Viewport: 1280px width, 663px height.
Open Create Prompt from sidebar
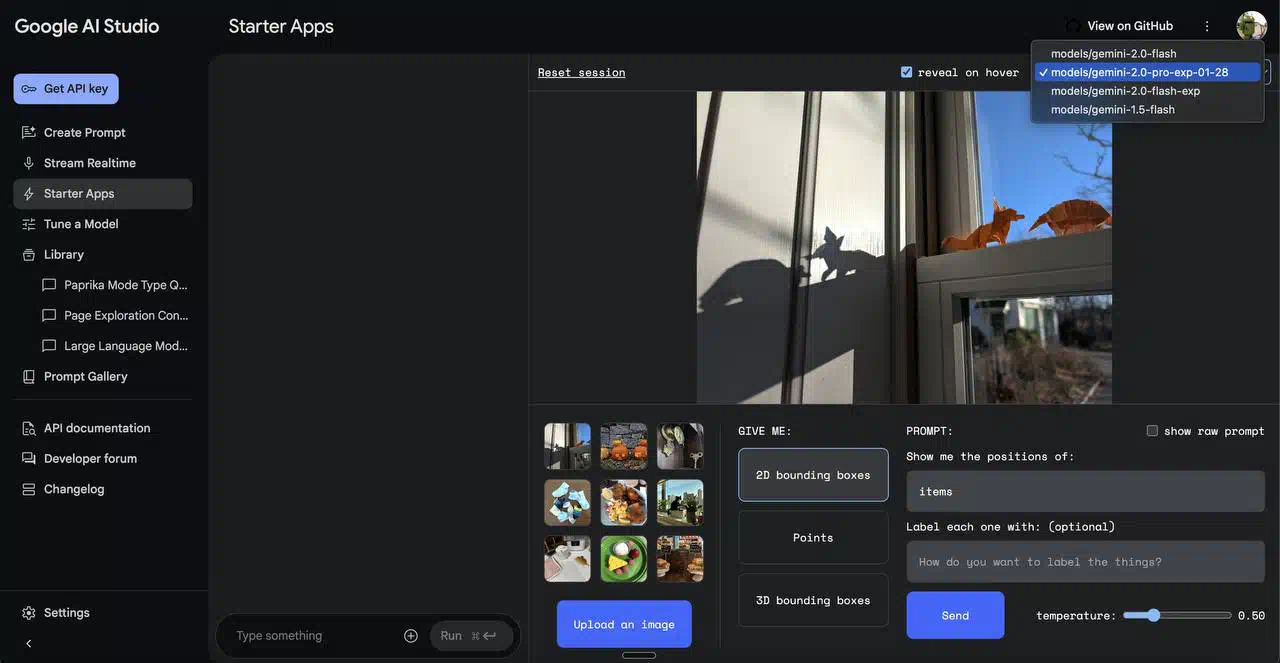(84, 132)
